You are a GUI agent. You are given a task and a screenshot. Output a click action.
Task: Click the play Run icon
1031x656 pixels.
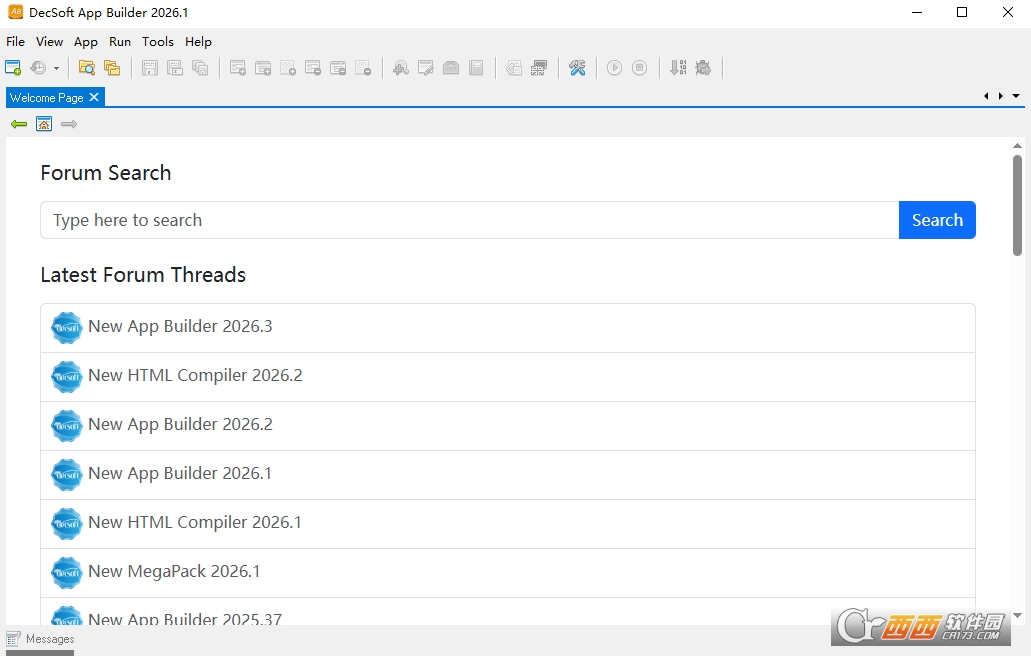614,68
